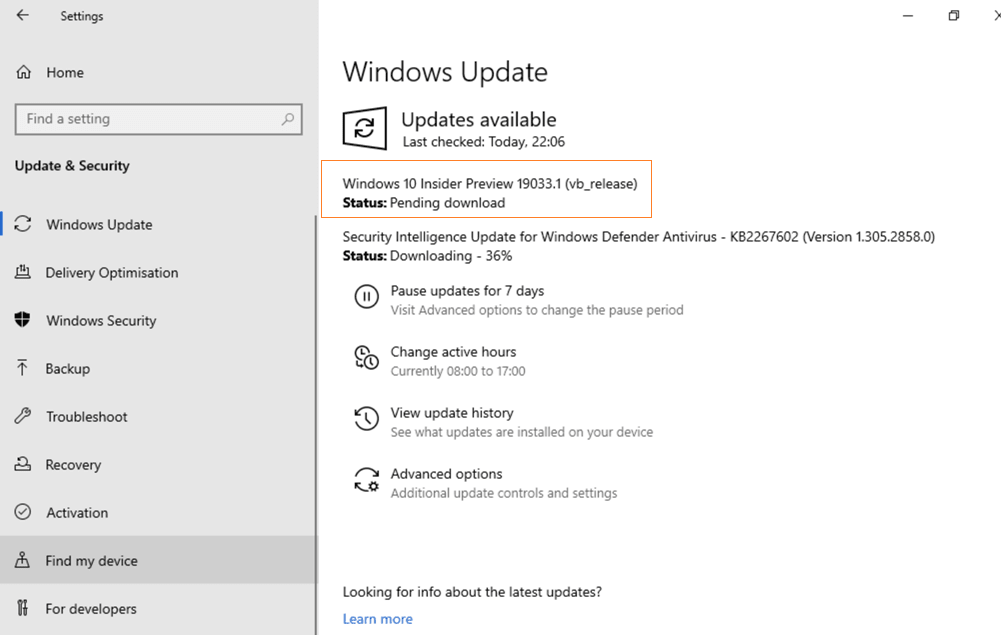Click the Pending download status text

pyautogui.click(x=447, y=203)
